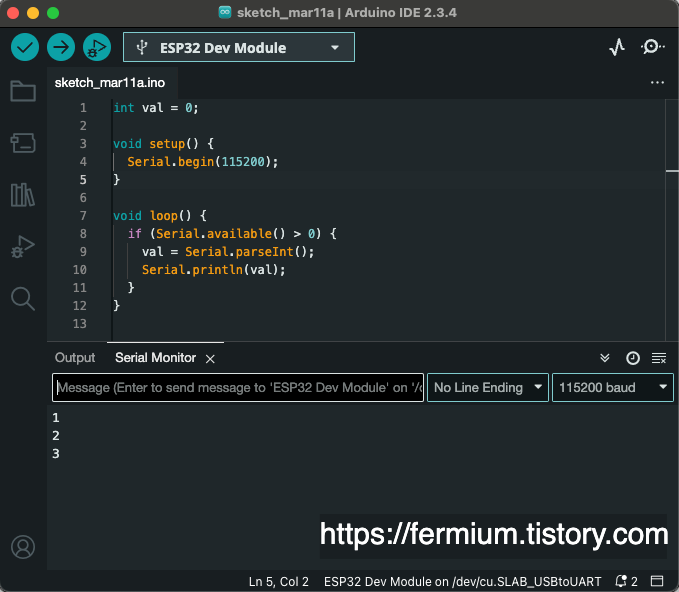Click the 'int val = 0;' code line
The width and height of the screenshot is (679, 592).
155,108
